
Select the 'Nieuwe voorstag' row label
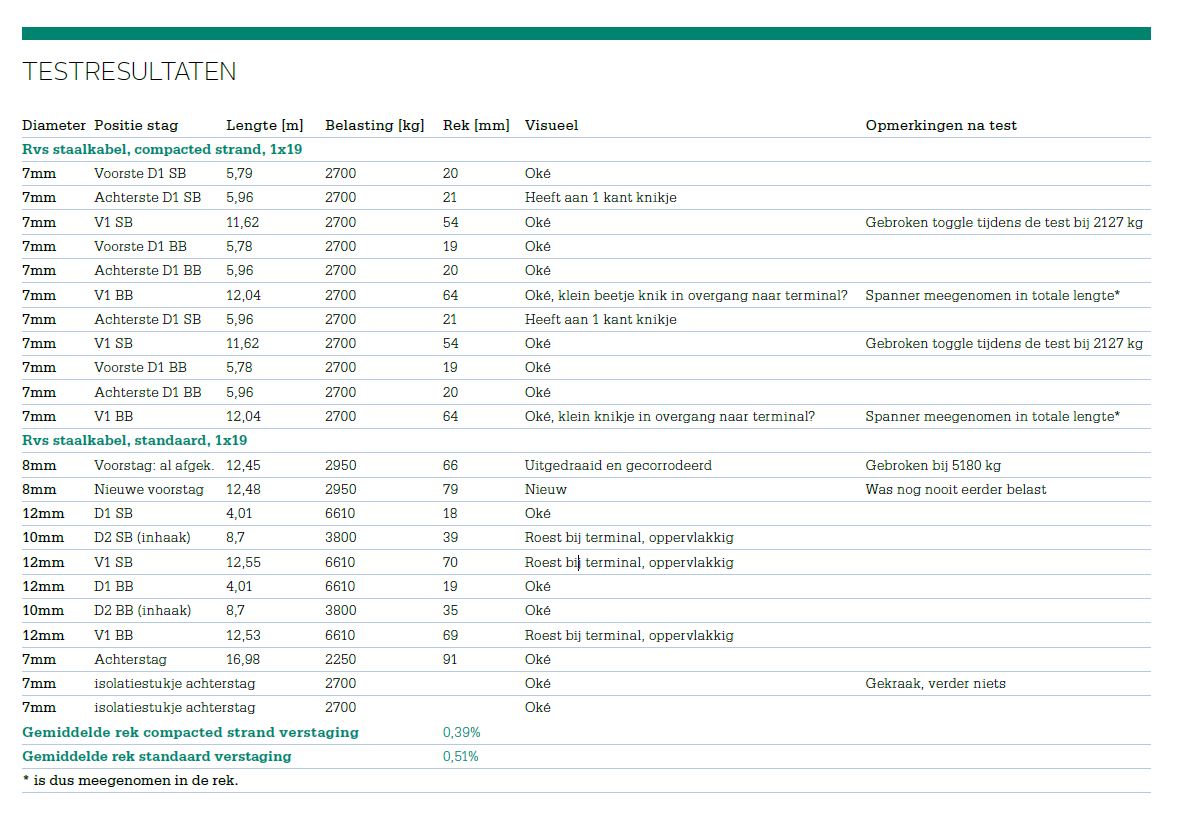point(149,490)
